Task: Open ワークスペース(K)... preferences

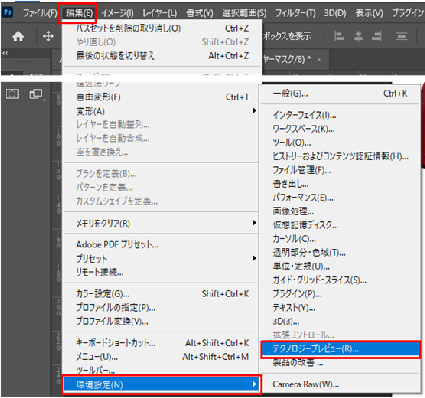Action: 340,129
